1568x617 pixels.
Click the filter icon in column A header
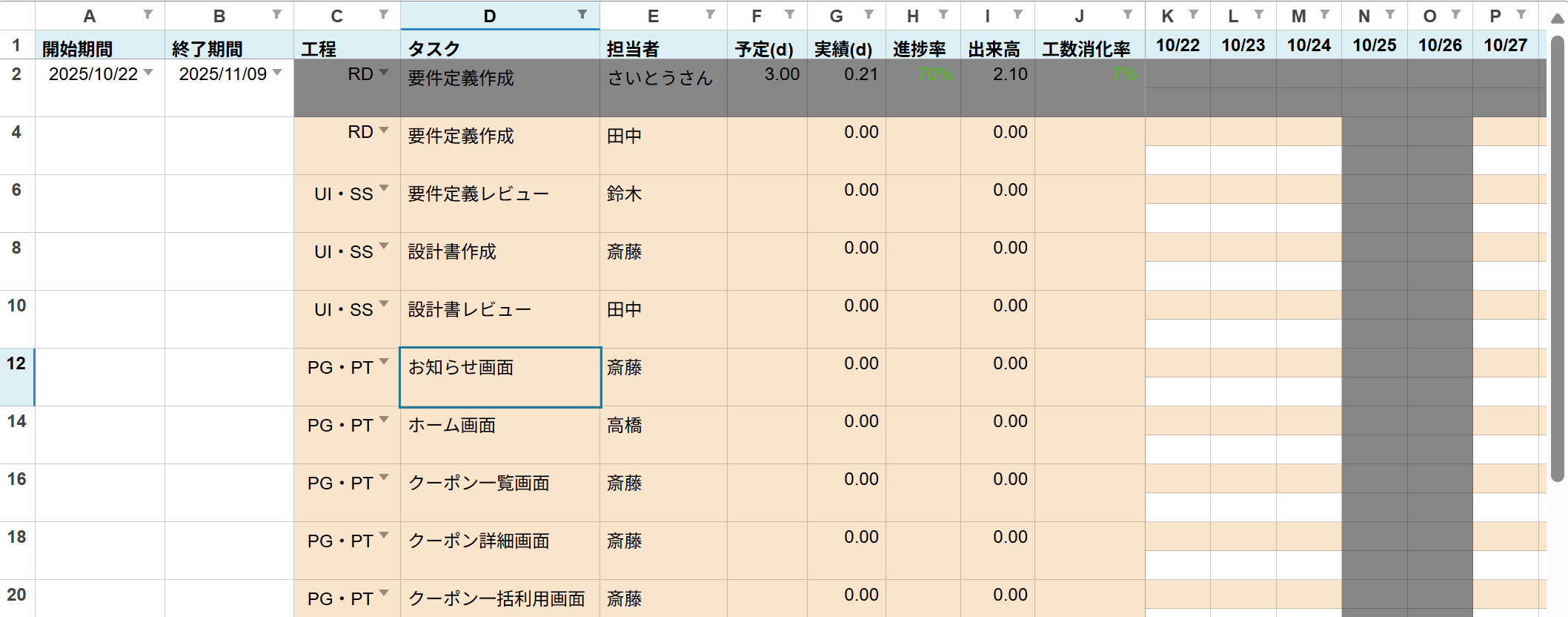(148, 15)
